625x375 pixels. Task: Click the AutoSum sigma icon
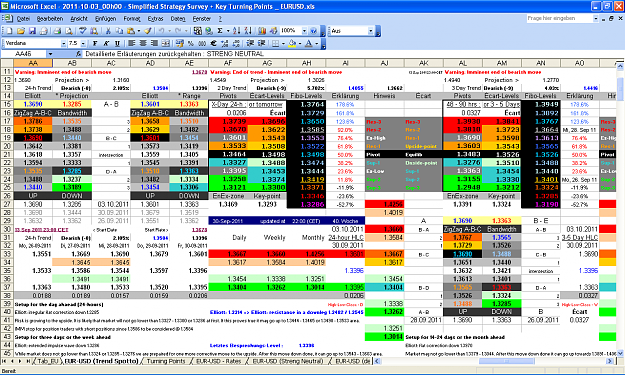[220, 31]
